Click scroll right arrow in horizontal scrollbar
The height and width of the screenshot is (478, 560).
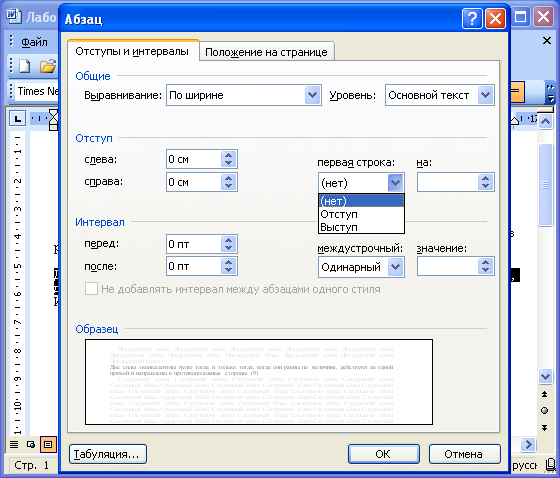pyautogui.click(x=529, y=444)
